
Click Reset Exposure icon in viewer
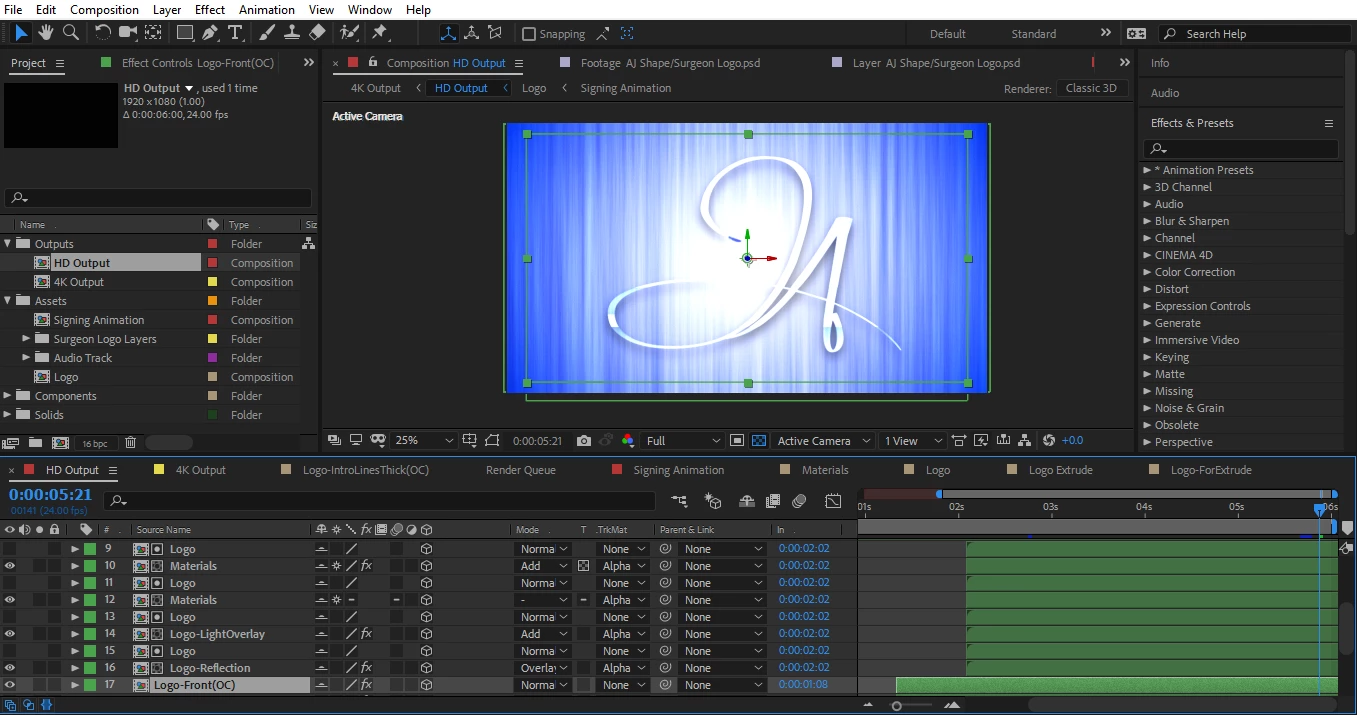pos(1049,441)
